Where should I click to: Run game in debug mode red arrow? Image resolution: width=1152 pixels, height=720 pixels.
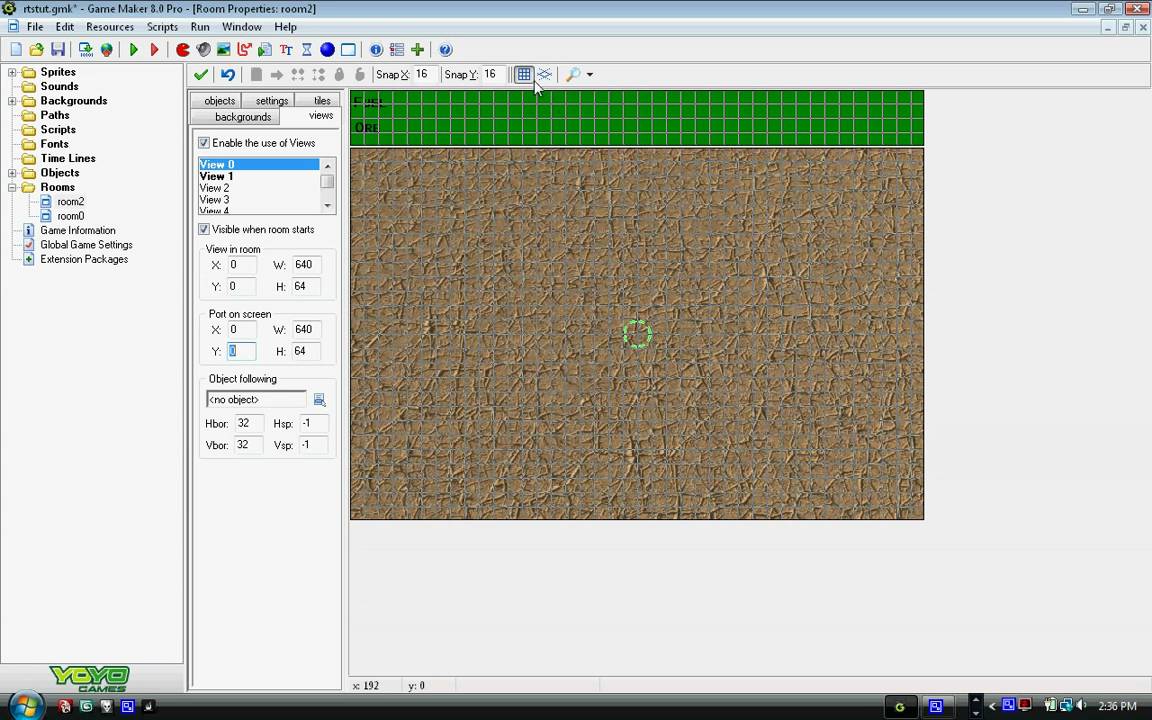coord(154,50)
